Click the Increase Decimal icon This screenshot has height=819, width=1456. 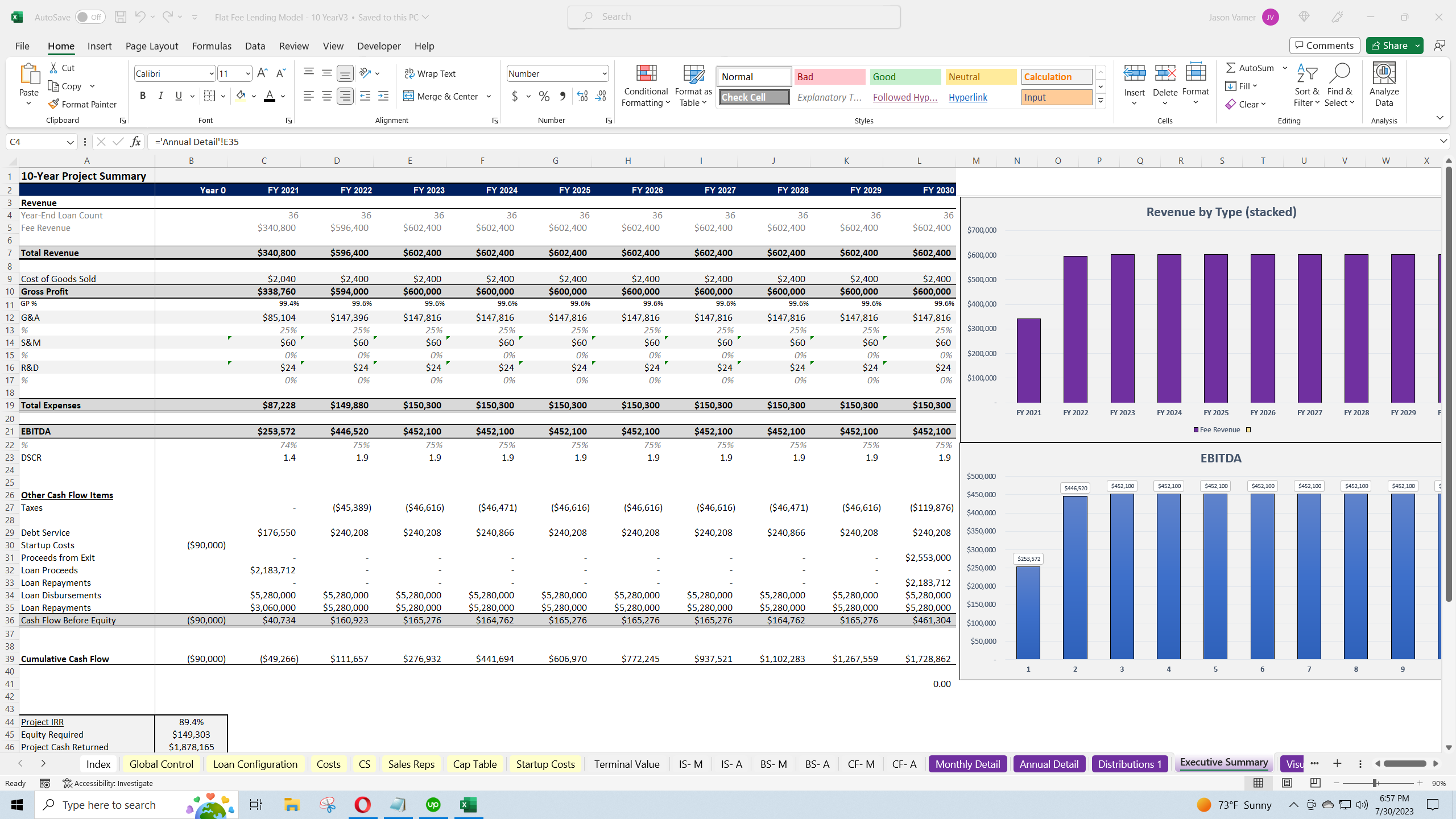(x=582, y=96)
